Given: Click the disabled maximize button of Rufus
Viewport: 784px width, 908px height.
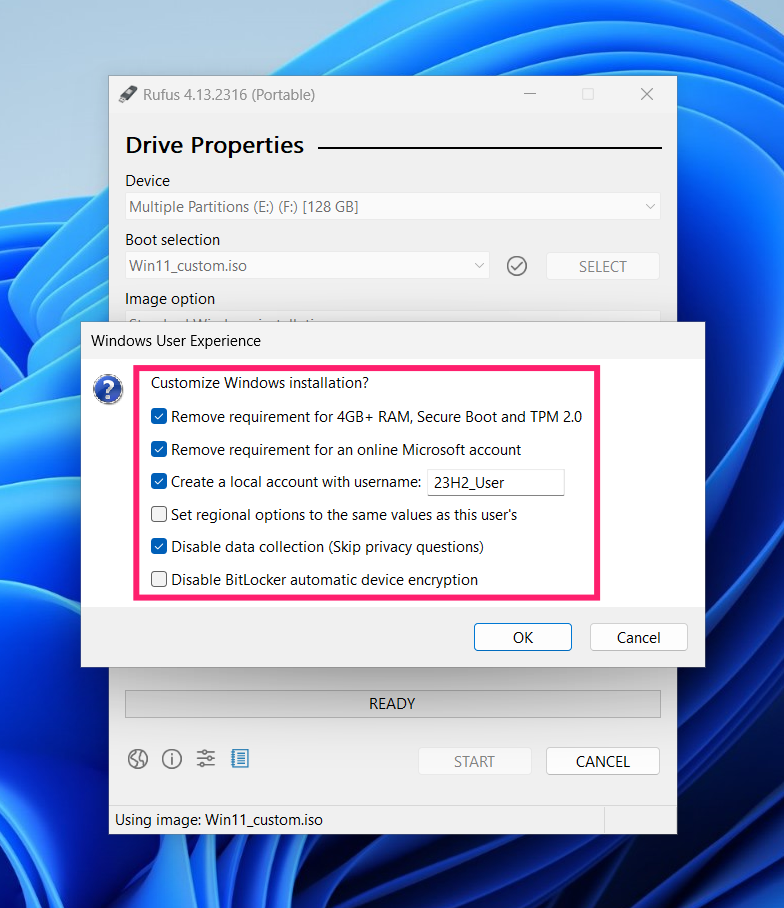Looking at the screenshot, I should pyautogui.click(x=588, y=94).
